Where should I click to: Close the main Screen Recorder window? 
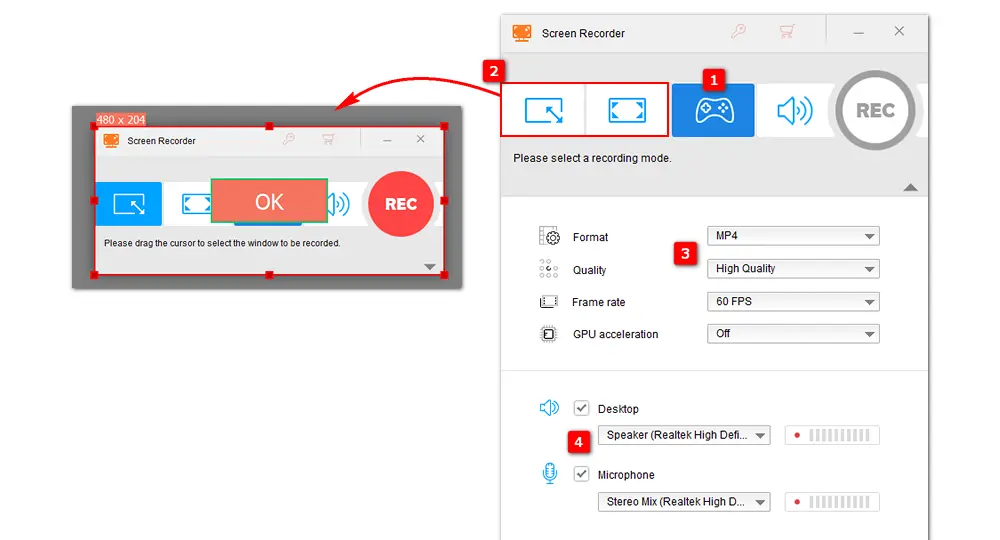point(899,31)
